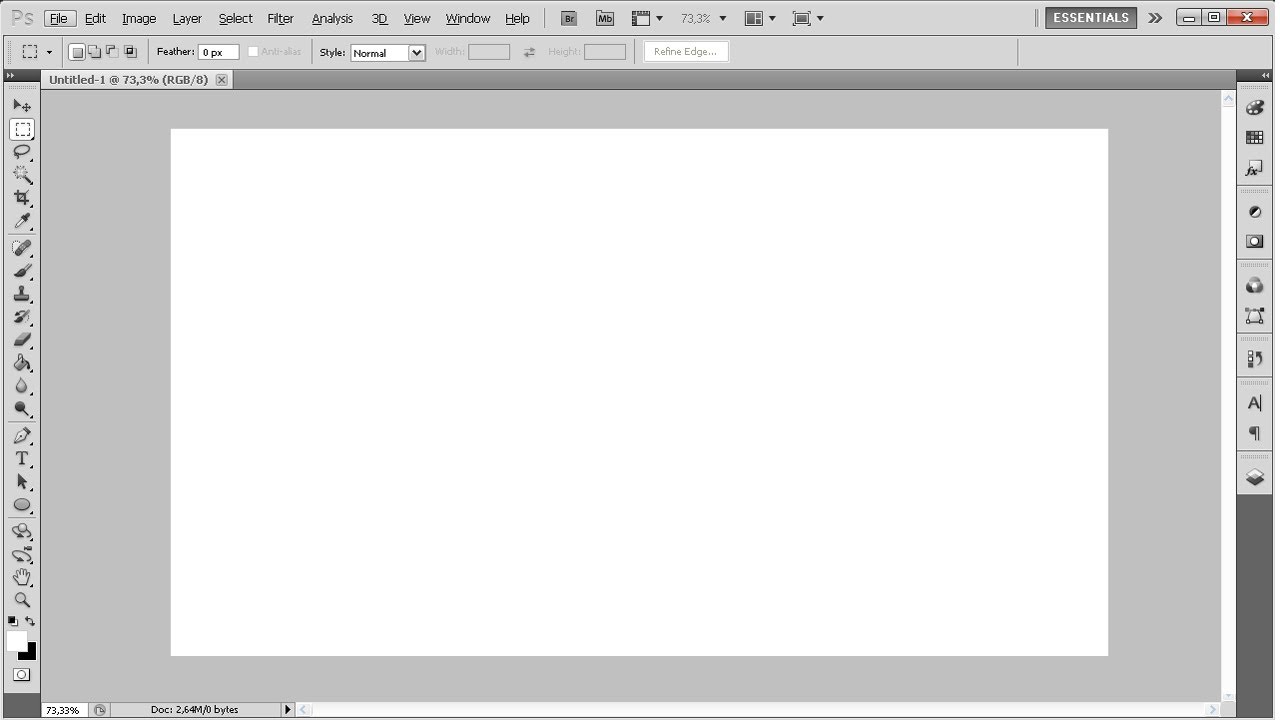
Task: Select the History Brush tool
Action: (22, 317)
